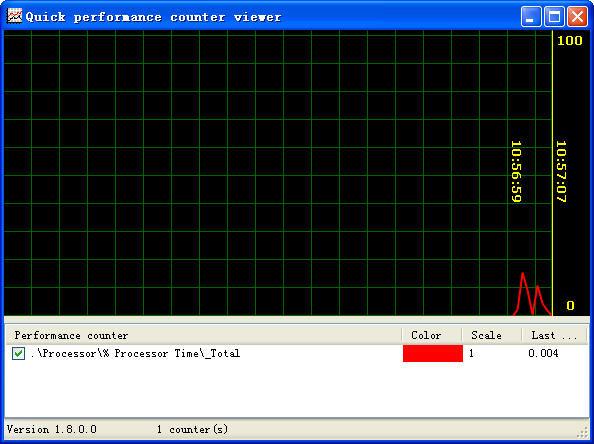Click the Version 1.8.0.0 status text

coord(52,429)
